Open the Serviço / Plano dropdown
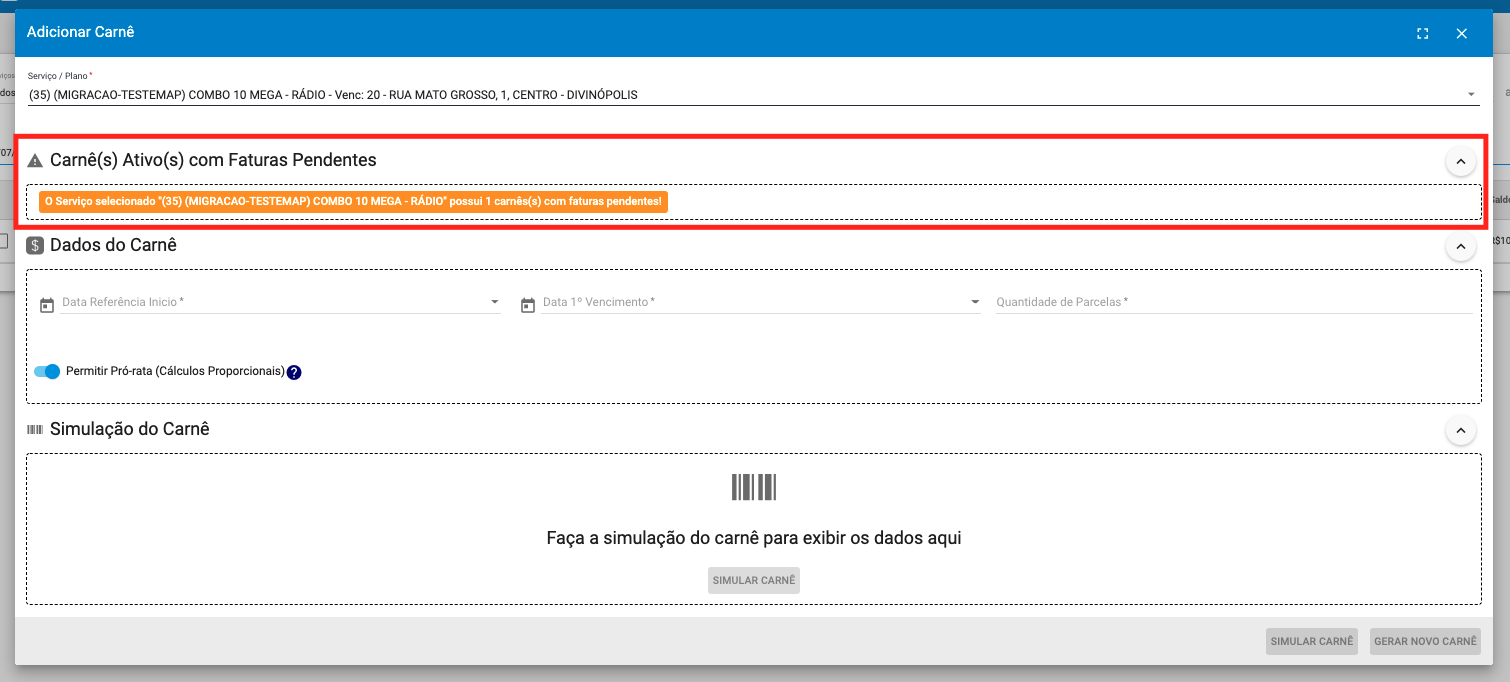Viewport: 1510px width, 682px height. (x=753, y=95)
